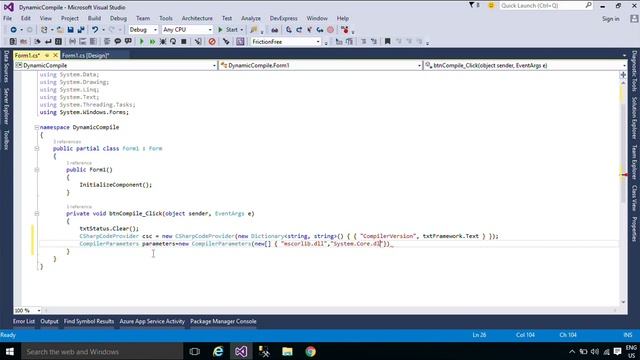Switch to Form1.cs [Design] tab
This screenshot has height=360, width=640.
pos(85,55)
